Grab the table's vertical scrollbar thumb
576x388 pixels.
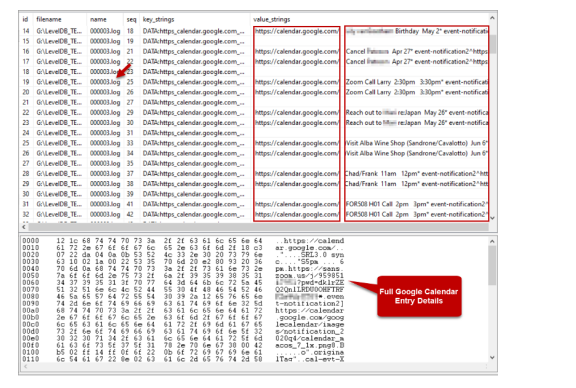[x=493, y=44]
